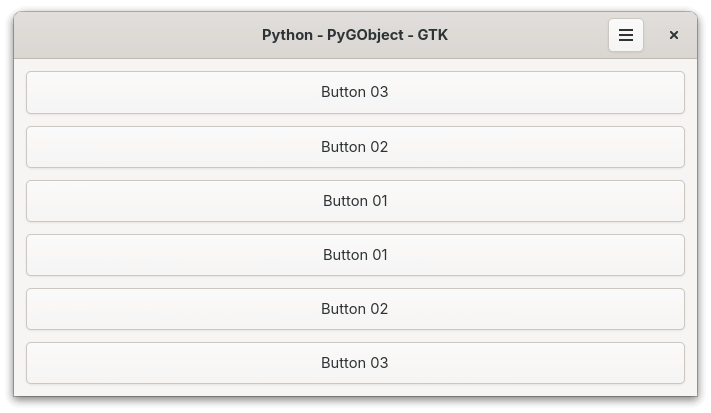Expand the header bar menu button
The width and height of the screenshot is (711, 413).
click(x=626, y=35)
